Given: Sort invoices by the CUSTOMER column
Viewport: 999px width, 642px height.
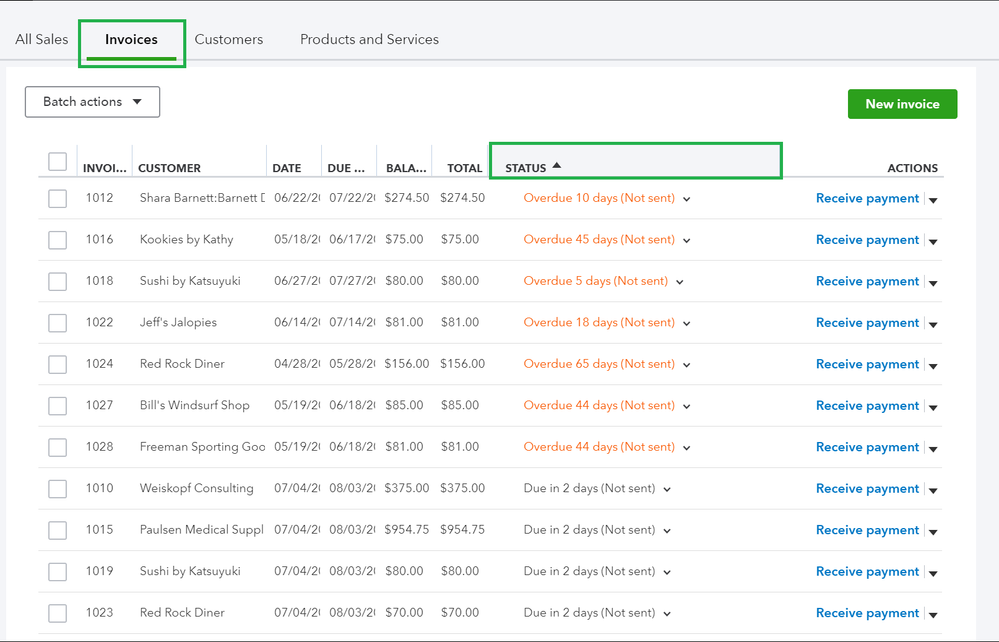Looking at the screenshot, I should click(169, 167).
